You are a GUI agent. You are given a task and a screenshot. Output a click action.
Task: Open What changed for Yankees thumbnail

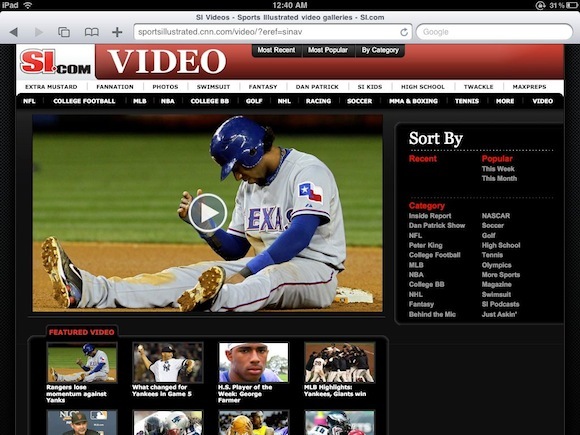pyautogui.click(x=168, y=362)
